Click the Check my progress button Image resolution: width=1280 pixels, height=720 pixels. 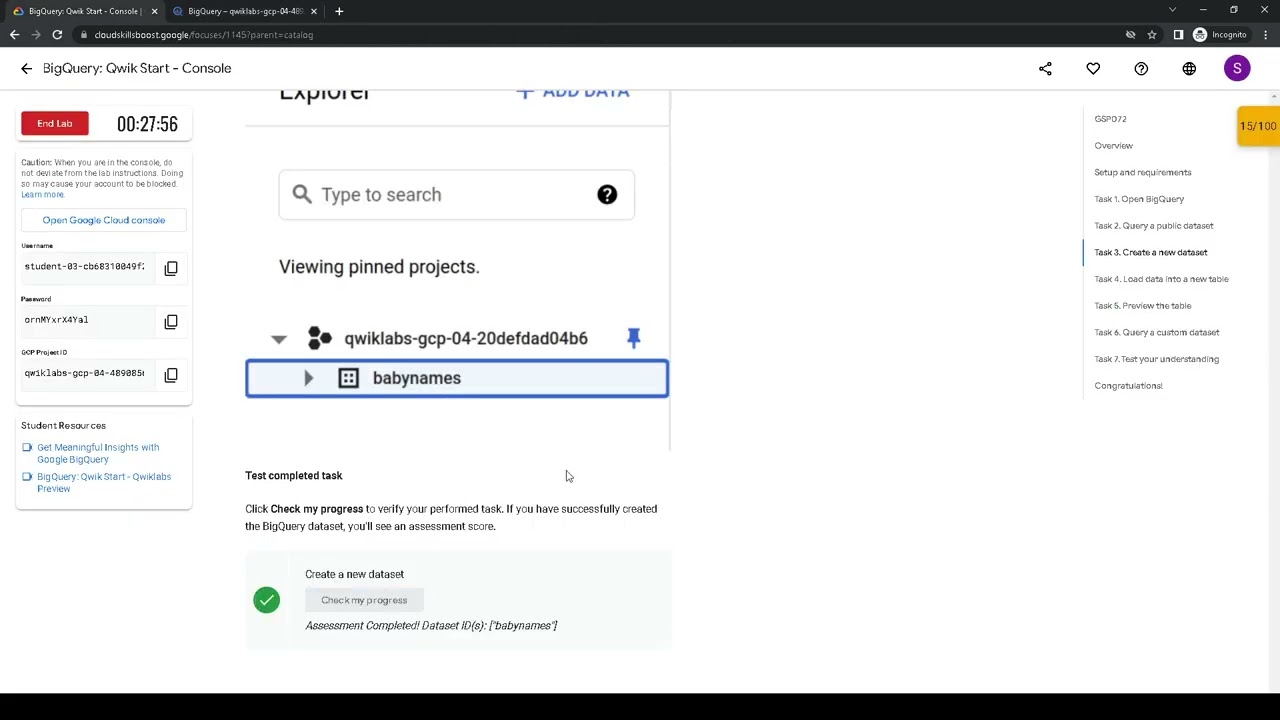click(364, 600)
